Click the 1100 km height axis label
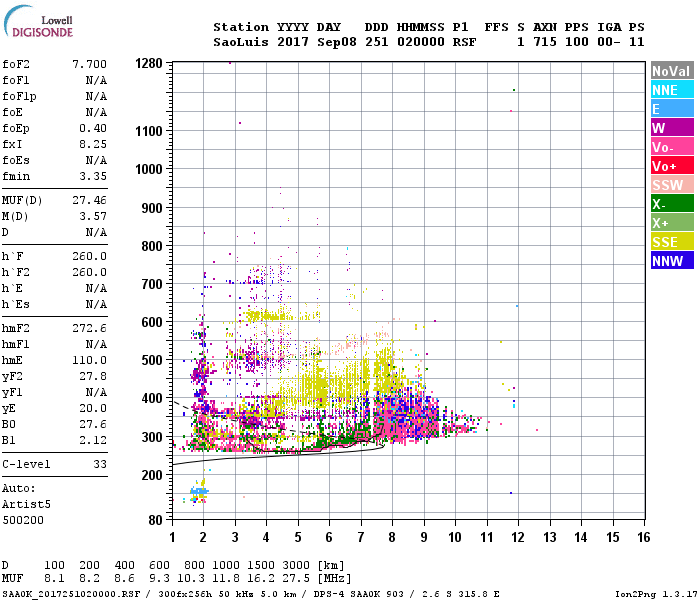Viewport: 700px width, 600px height. click(149, 131)
